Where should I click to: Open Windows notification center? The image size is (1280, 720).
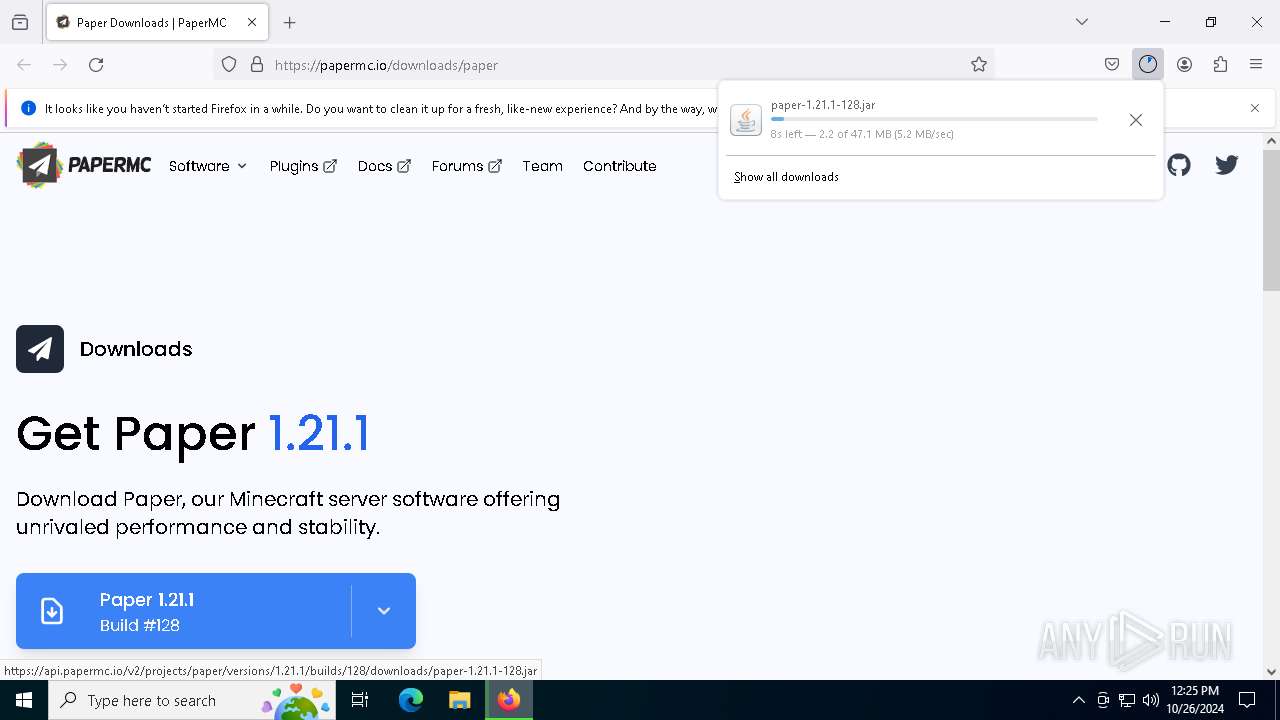[x=1247, y=700]
